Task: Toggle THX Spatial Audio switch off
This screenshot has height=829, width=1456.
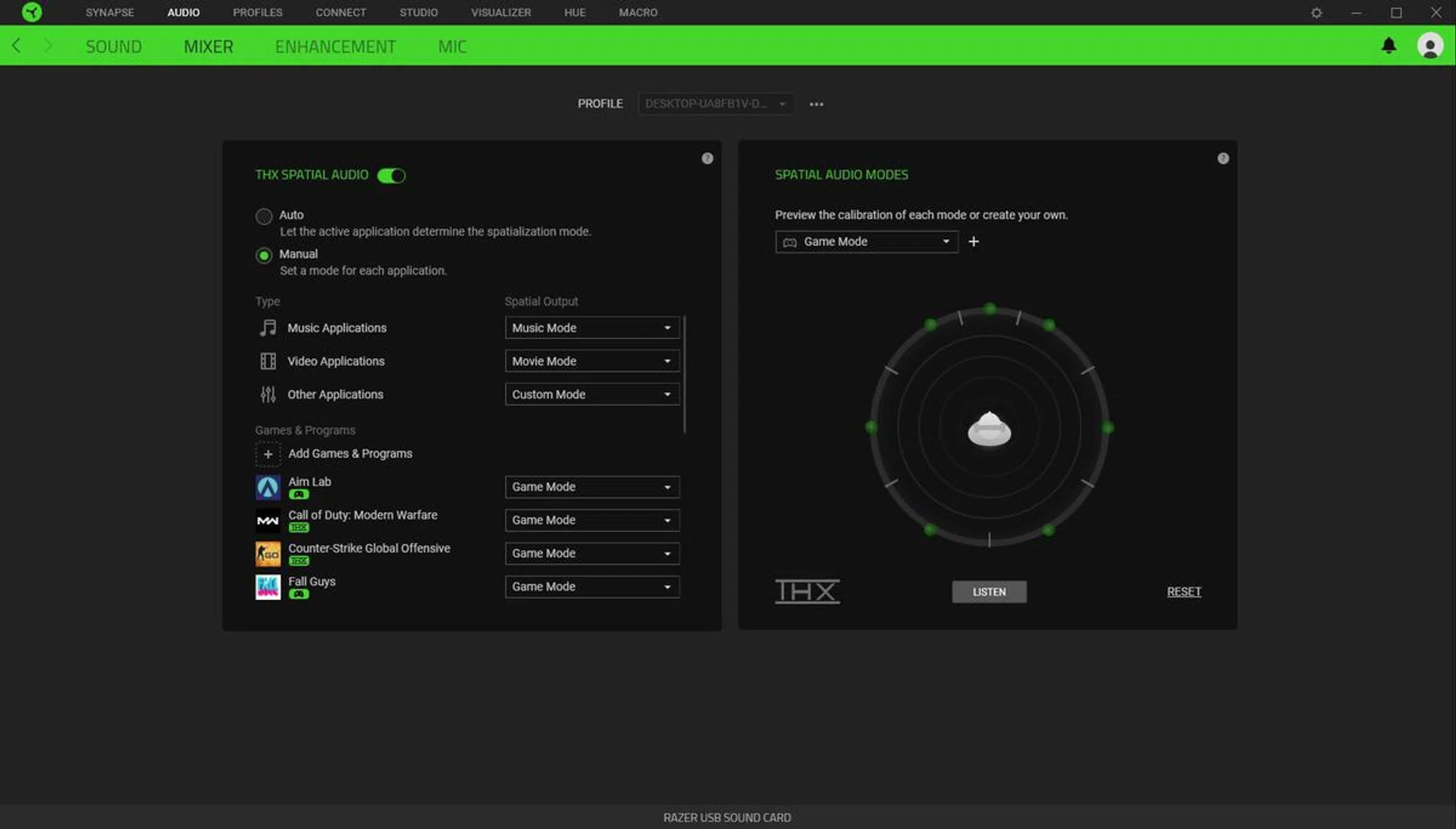Action: pyautogui.click(x=391, y=175)
